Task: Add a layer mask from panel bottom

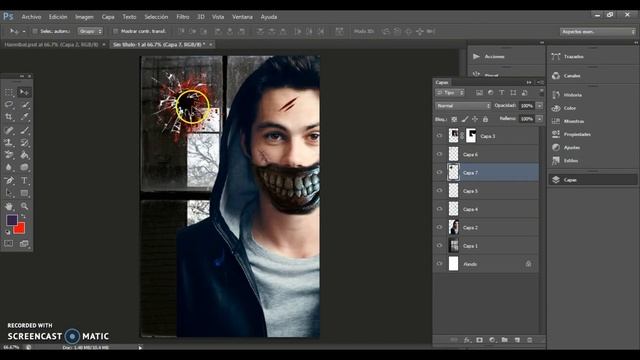Action: click(480, 340)
